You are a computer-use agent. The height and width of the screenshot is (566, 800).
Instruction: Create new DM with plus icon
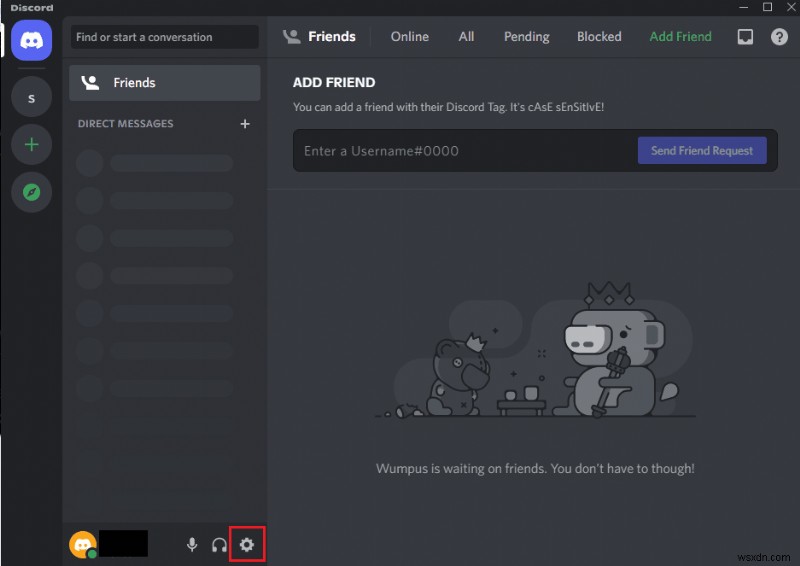[245, 124]
